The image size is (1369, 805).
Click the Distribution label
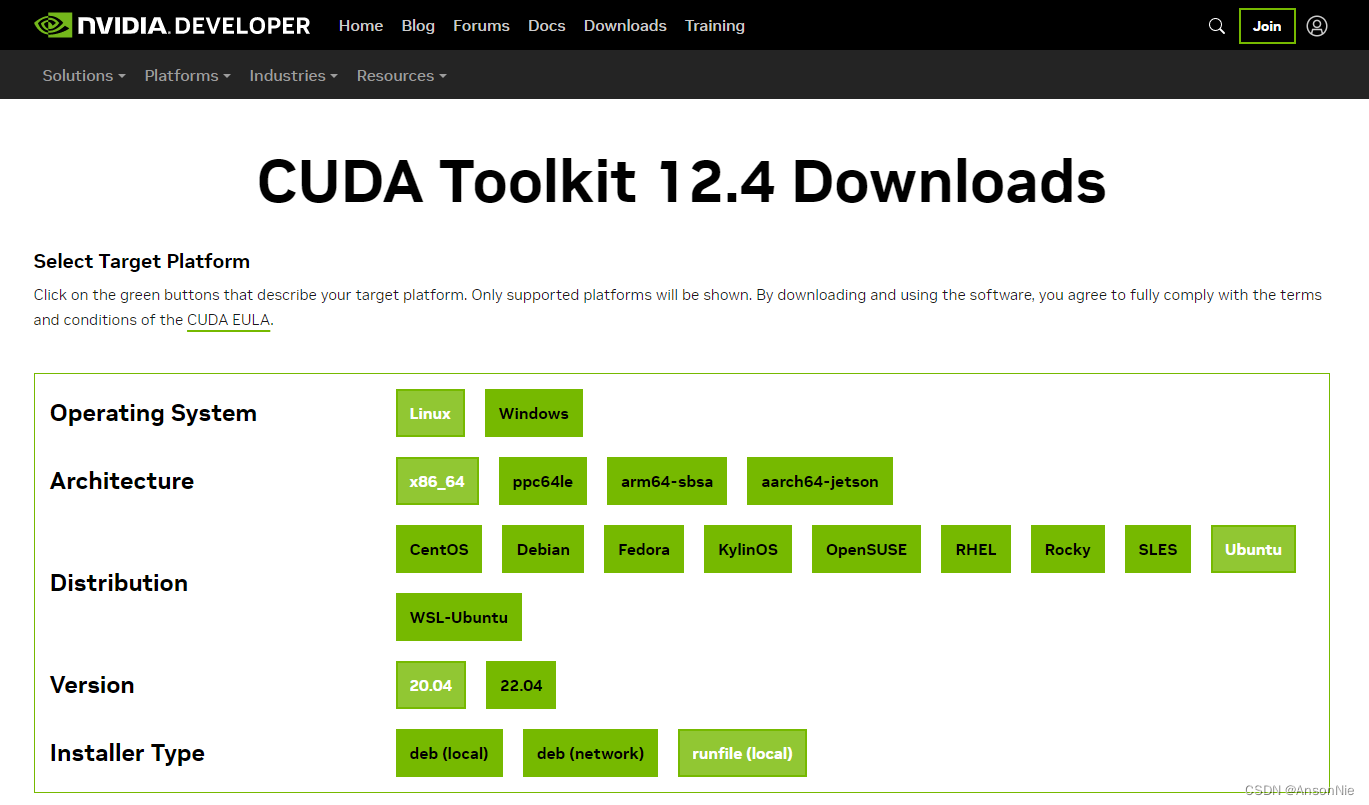click(x=119, y=583)
